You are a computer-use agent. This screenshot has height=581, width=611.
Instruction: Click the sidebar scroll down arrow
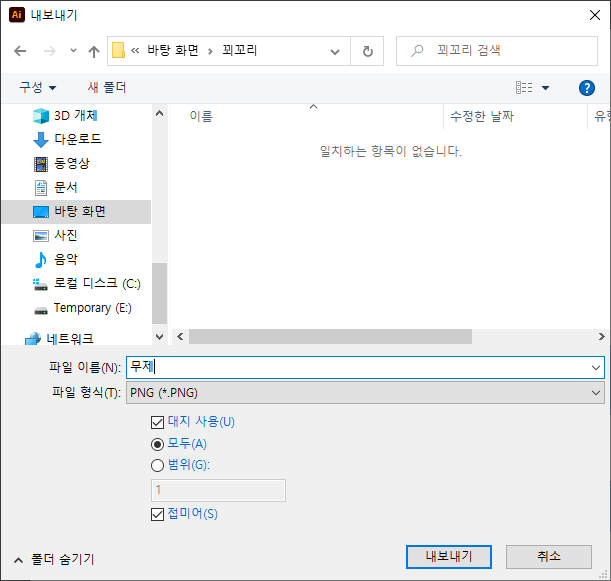[159, 337]
